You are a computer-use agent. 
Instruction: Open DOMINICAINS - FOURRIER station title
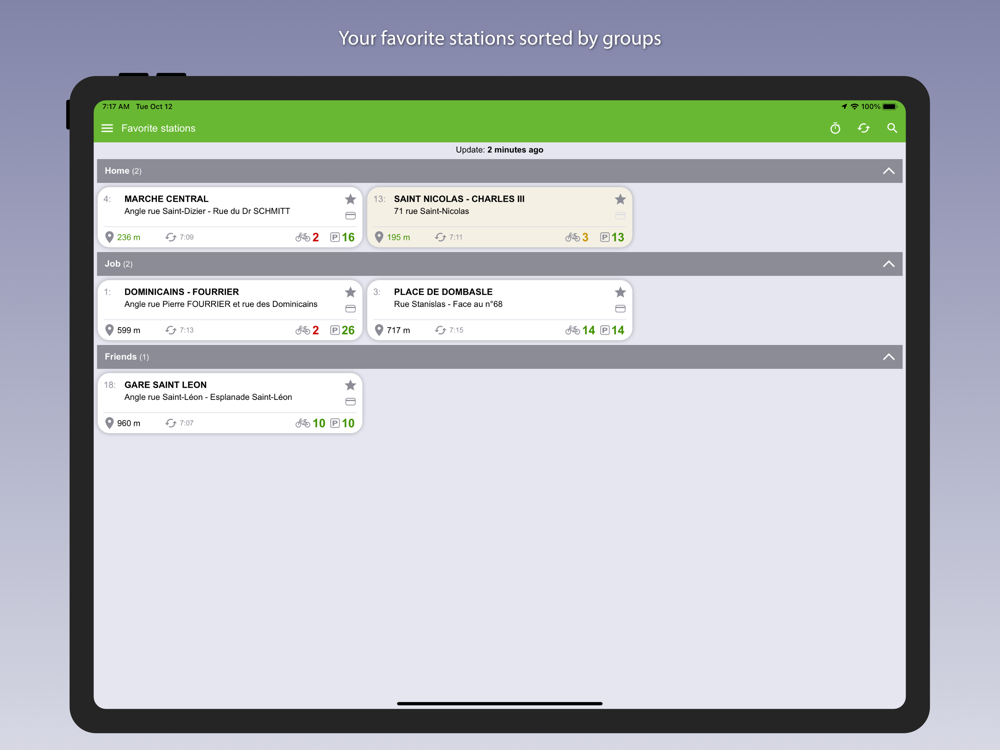point(182,292)
